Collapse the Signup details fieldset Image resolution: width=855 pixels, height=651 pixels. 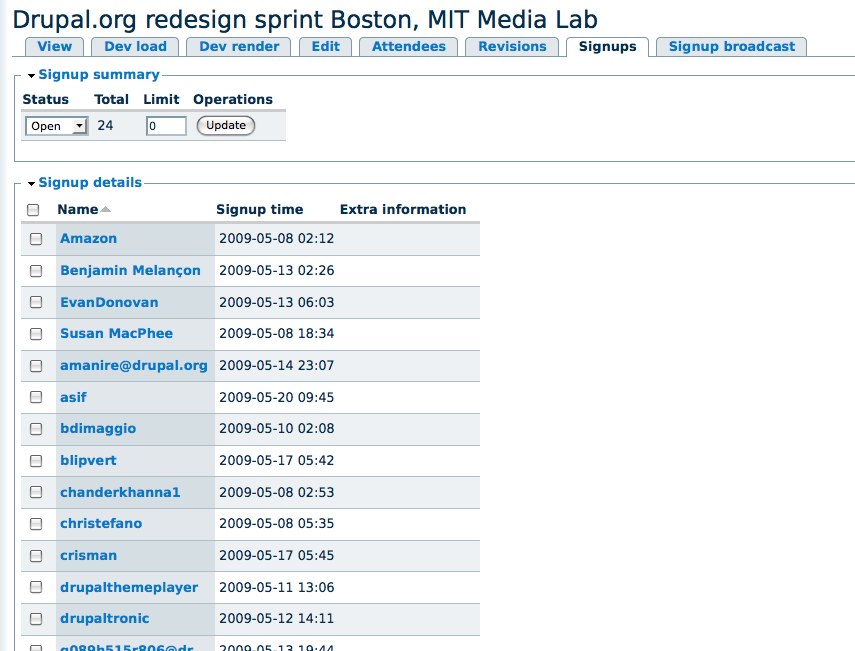(x=89, y=183)
